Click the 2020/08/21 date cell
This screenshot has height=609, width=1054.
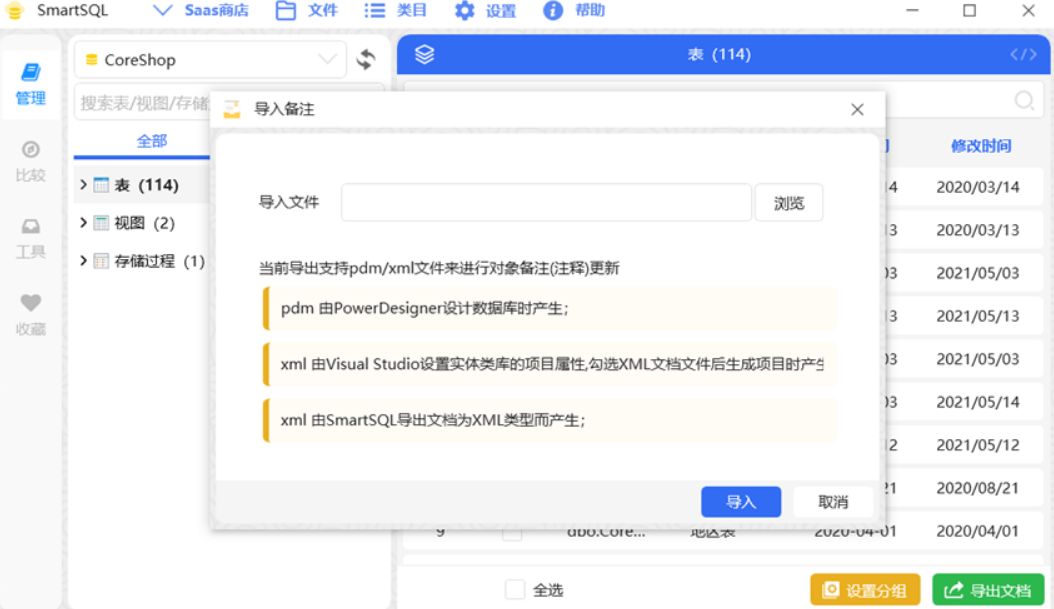978,488
